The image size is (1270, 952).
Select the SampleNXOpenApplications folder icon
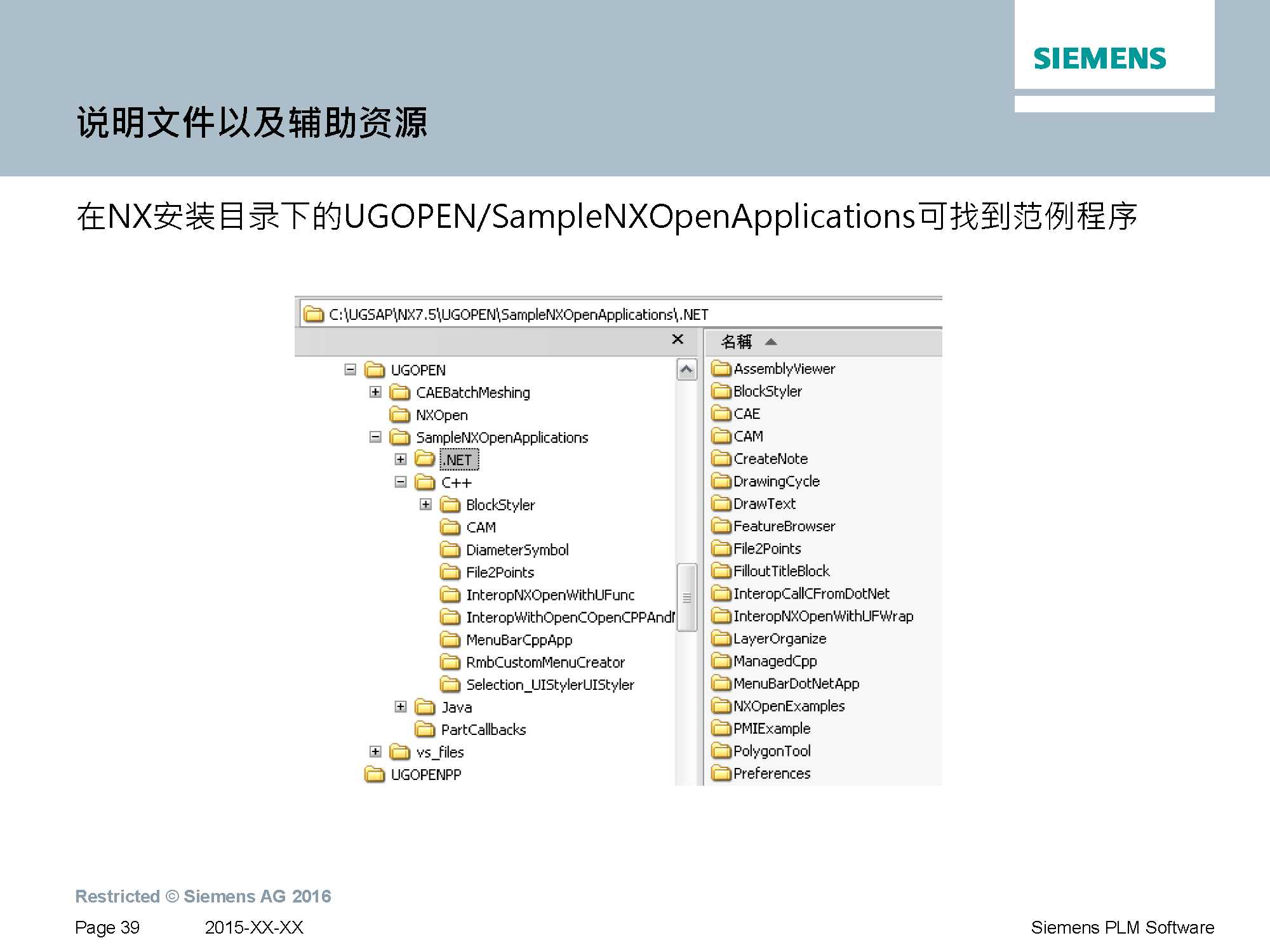pyautogui.click(x=399, y=437)
